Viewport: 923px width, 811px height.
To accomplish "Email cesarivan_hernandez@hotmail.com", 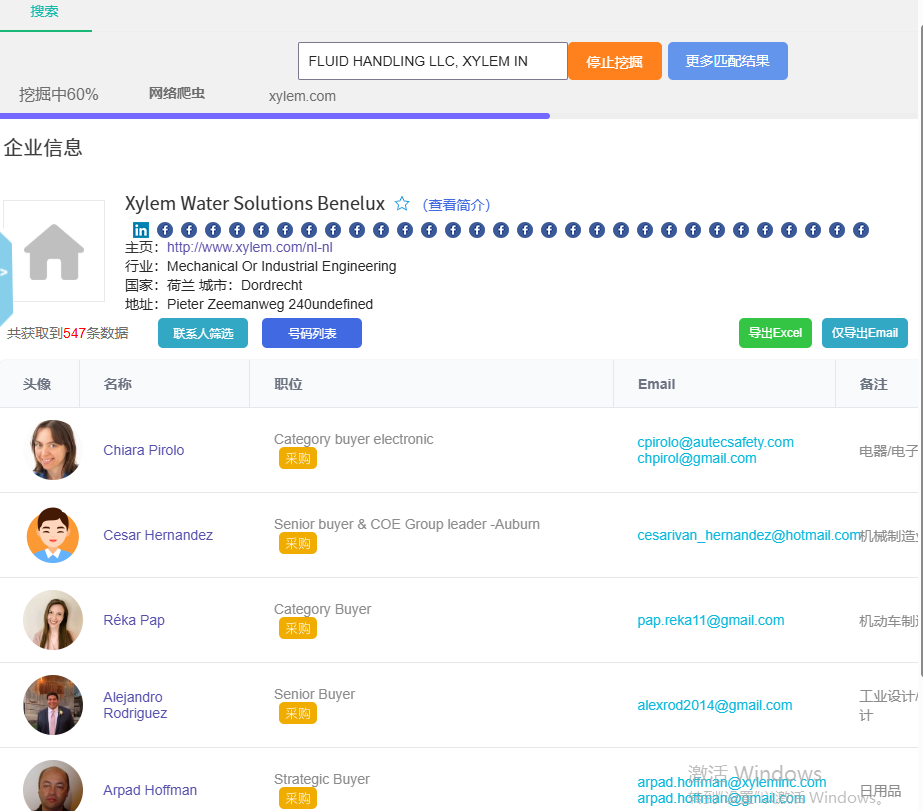I will point(749,535).
